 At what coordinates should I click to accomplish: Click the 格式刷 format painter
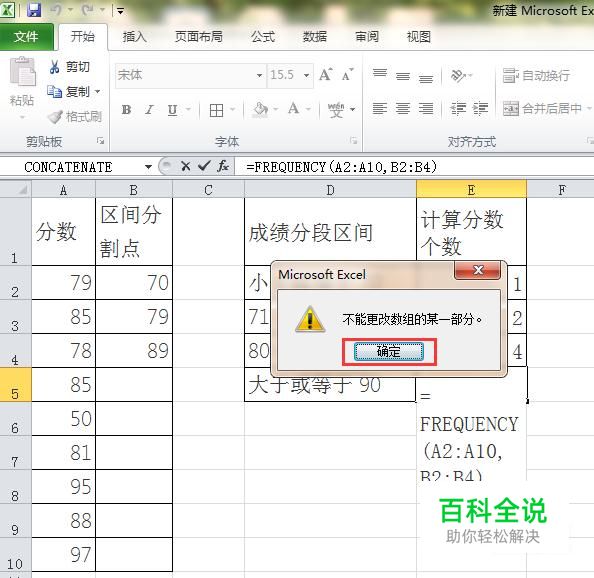pyautogui.click(x=75, y=116)
